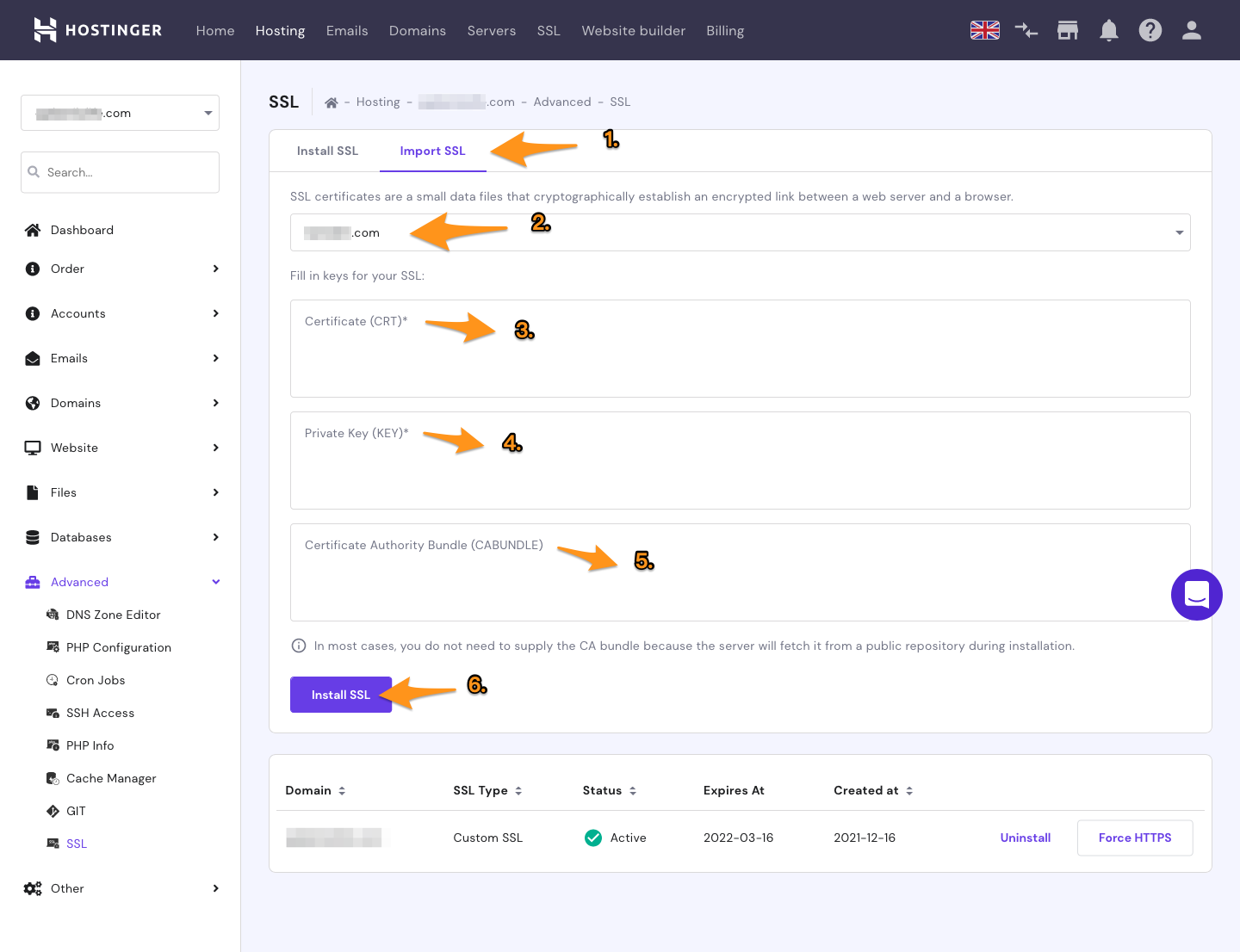Open the SSL domain dropdown
The height and width of the screenshot is (952, 1240).
[x=740, y=232]
